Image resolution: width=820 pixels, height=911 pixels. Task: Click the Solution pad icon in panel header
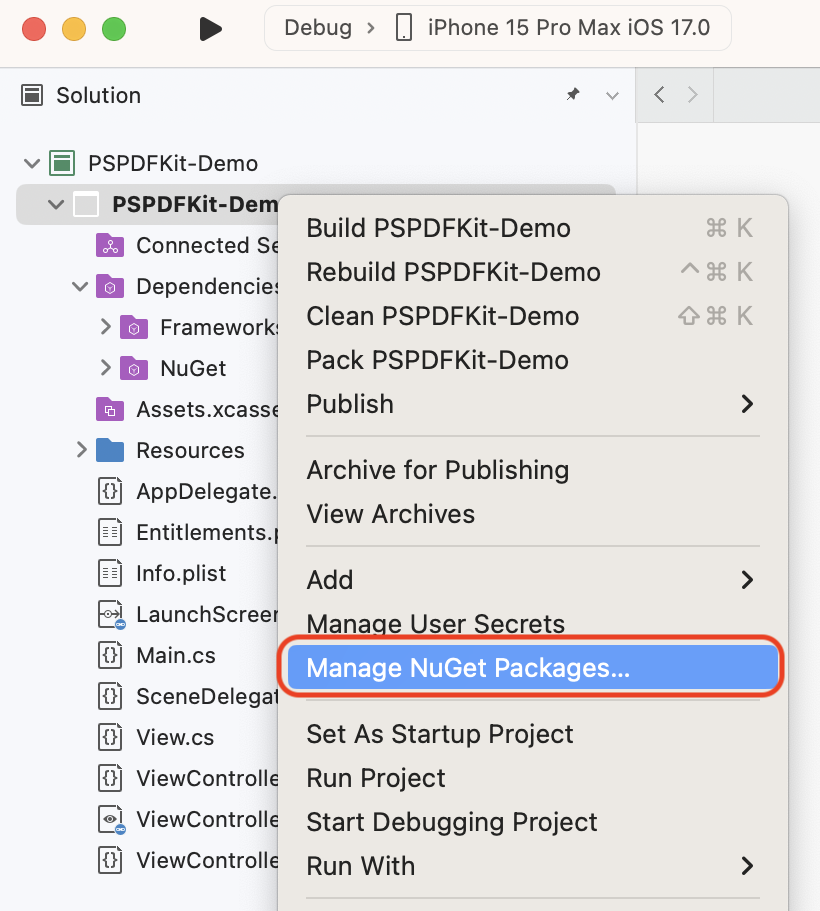point(31,95)
